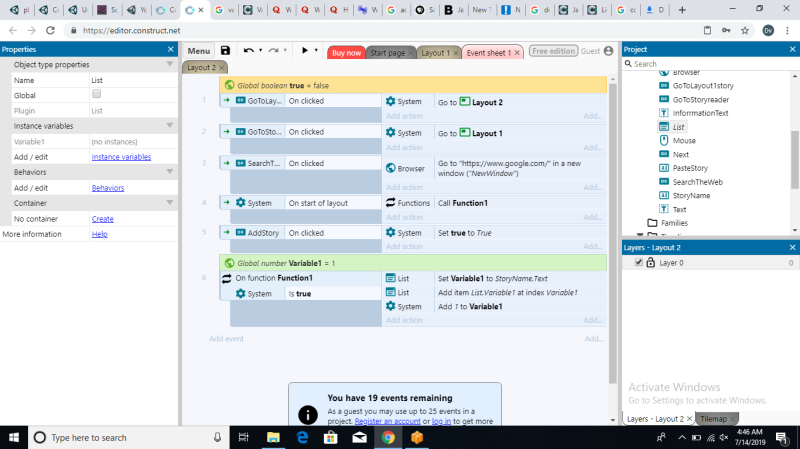Click Register an account link
Viewport: 800px width, 449px height.
tap(387, 421)
